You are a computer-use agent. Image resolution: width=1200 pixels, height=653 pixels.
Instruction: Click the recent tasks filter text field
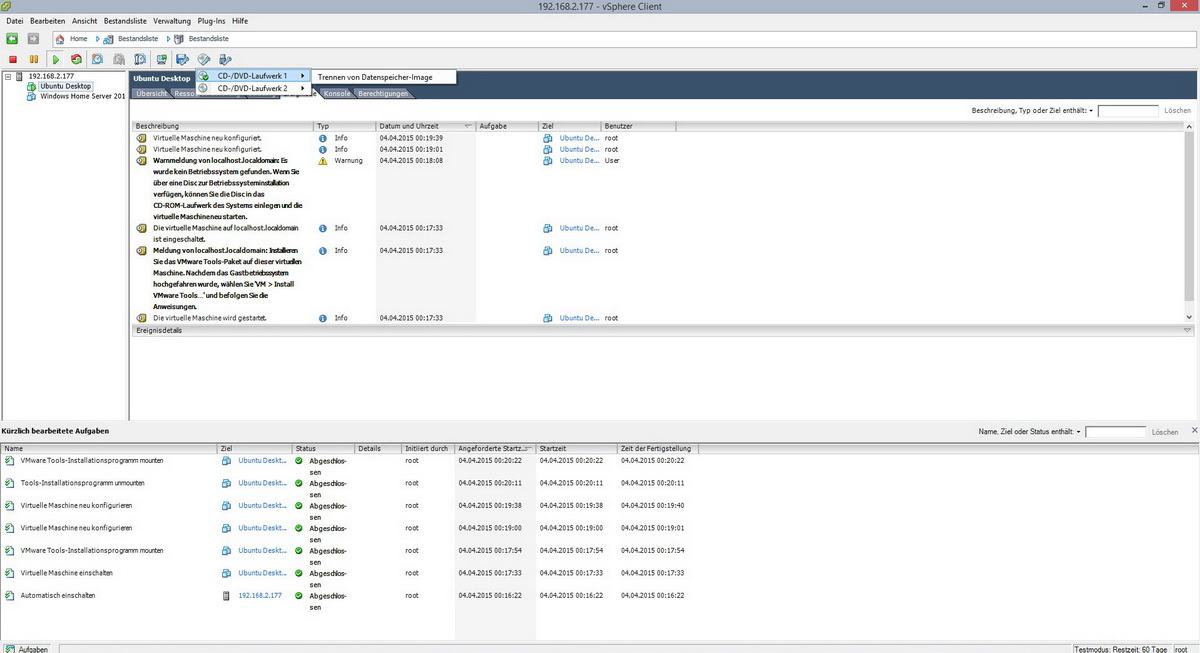pyautogui.click(x=1116, y=432)
